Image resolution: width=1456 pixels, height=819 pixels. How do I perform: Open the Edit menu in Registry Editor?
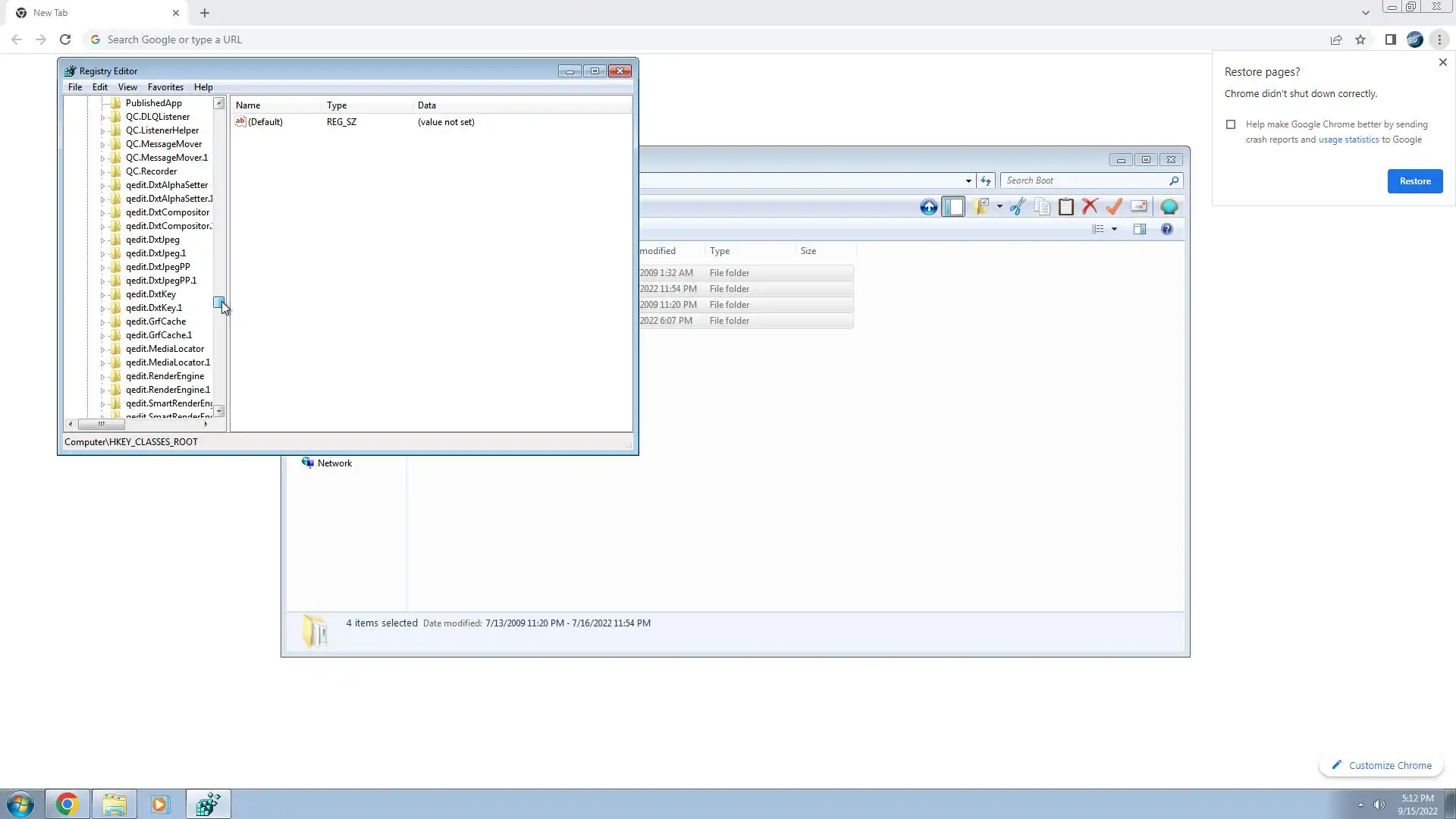(99, 87)
